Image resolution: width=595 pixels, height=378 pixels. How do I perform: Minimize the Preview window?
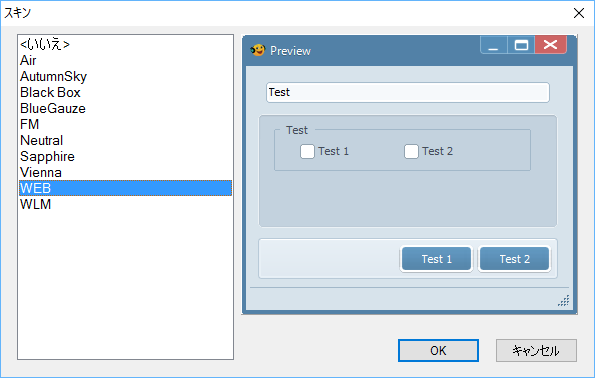tap(493, 45)
